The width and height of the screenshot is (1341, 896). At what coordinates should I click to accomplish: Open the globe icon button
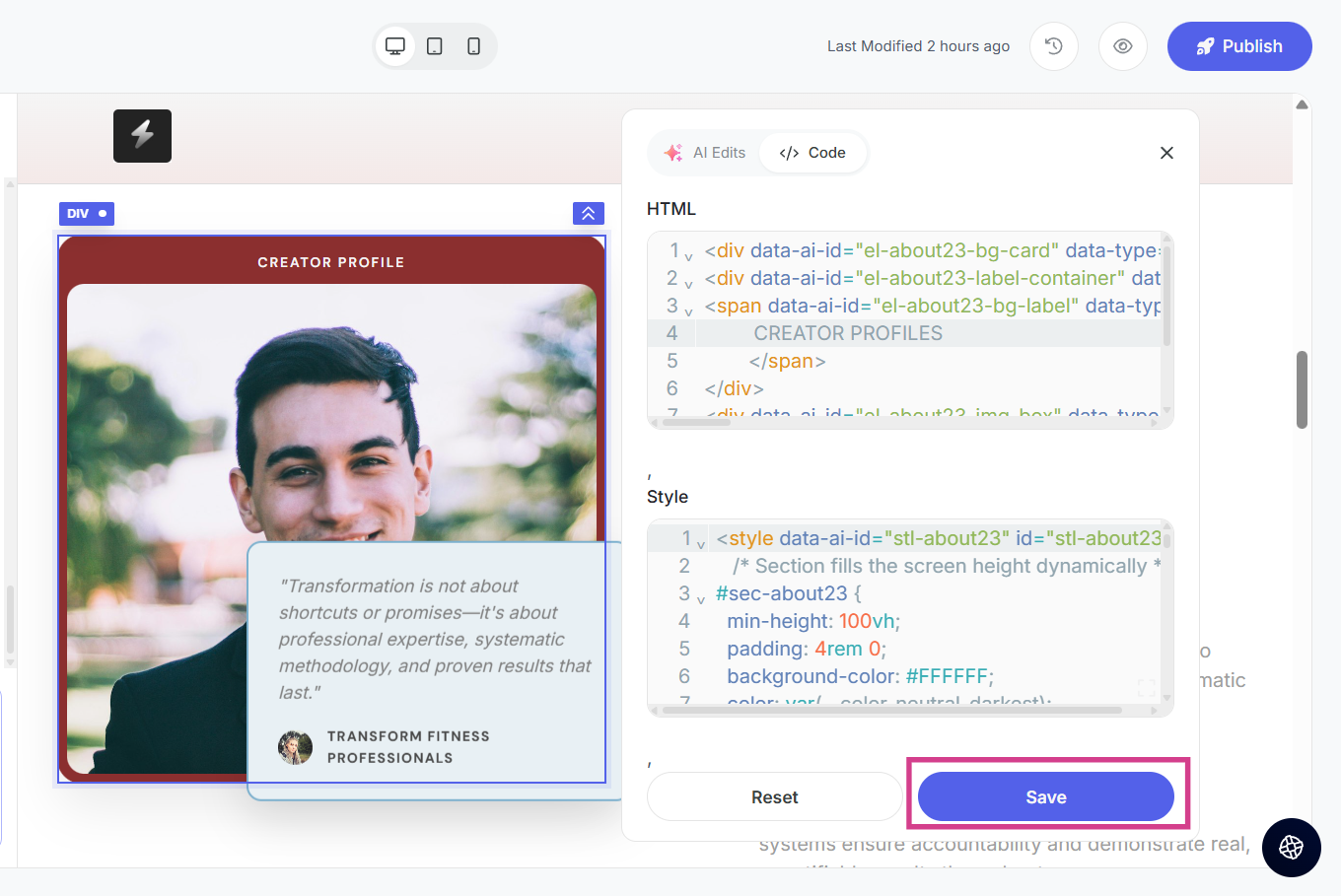pyautogui.click(x=1291, y=847)
